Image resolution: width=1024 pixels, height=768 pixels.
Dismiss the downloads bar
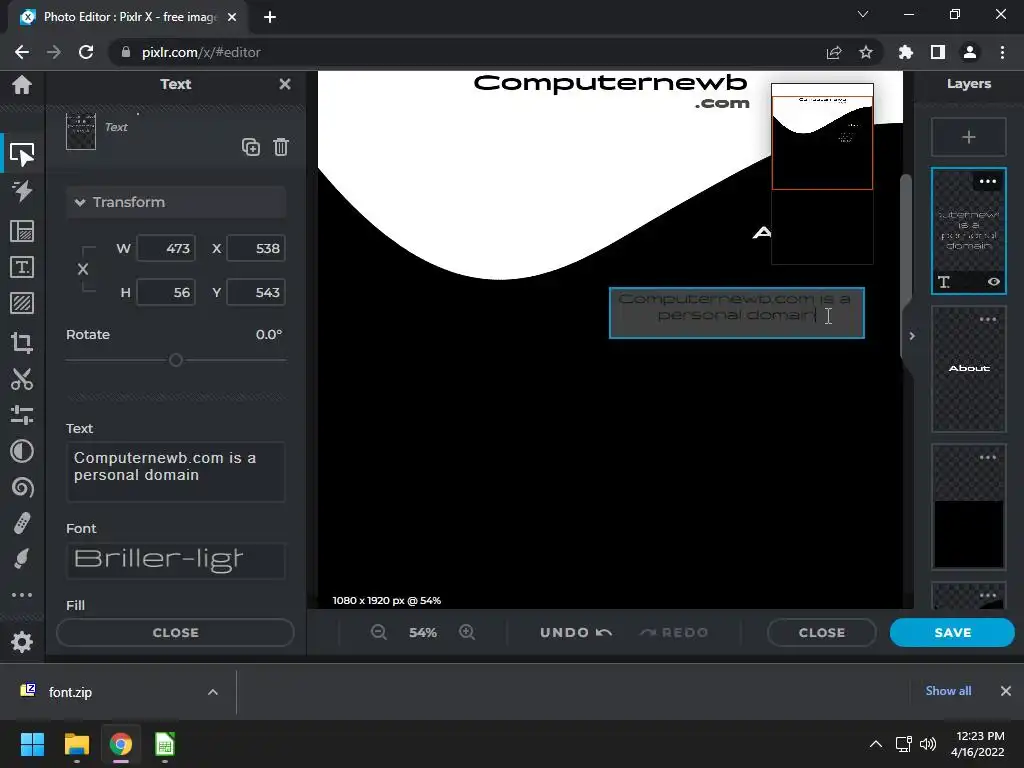pos(1006,690)
